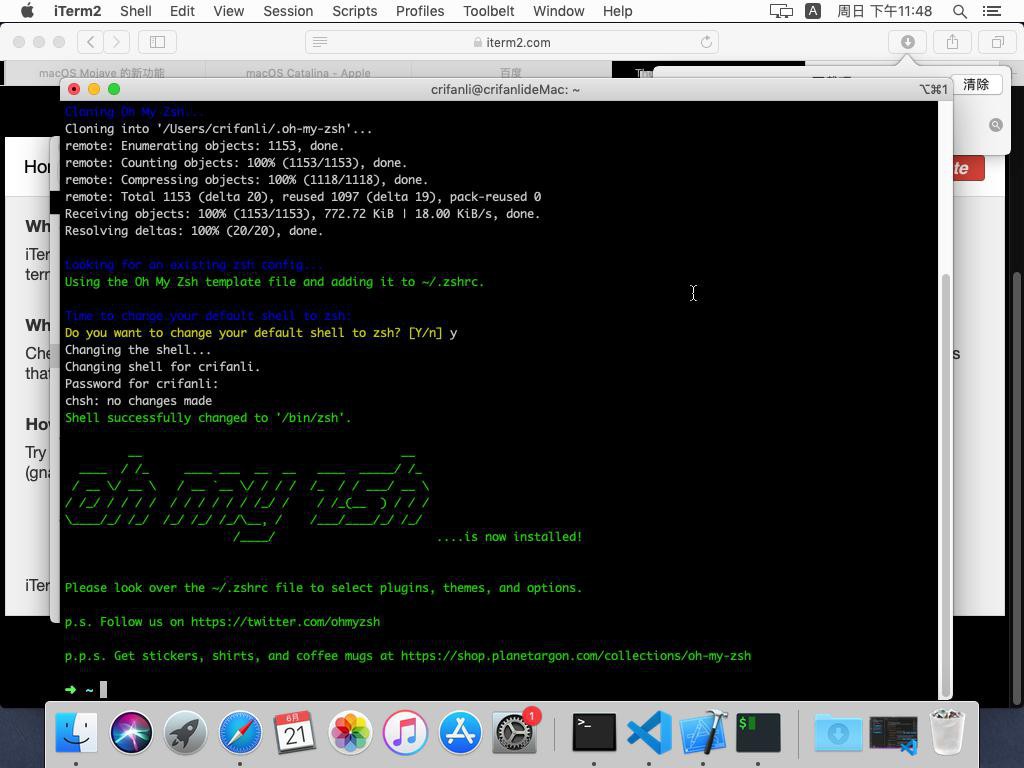Click '....is now installed!' text
This screenshot has height=768, width=1024.
[x=509, y=537]
